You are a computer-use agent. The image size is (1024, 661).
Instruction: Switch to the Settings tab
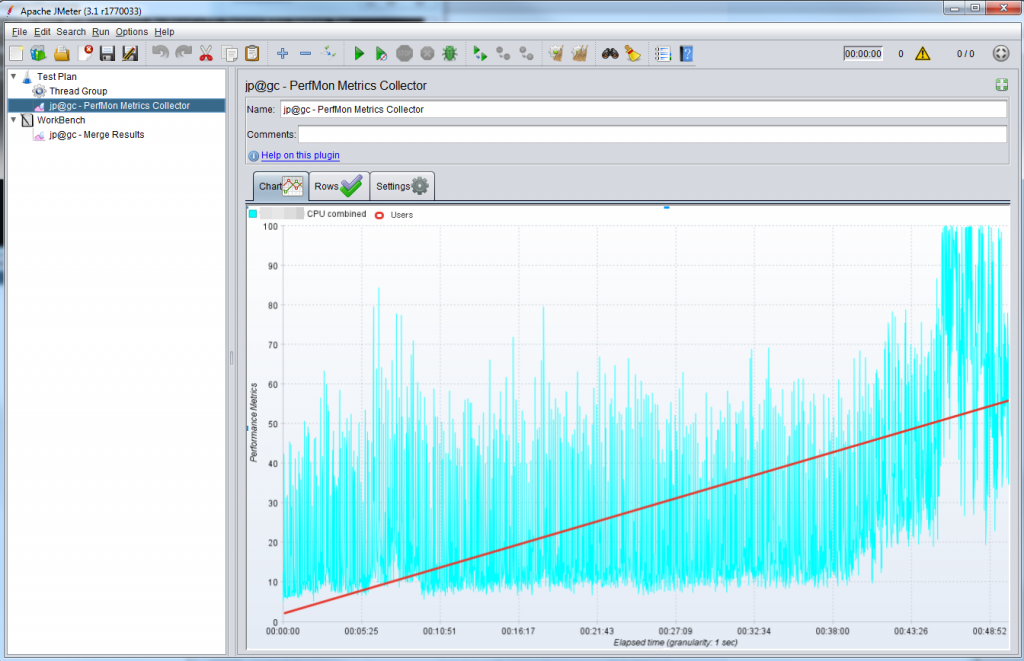402,186
